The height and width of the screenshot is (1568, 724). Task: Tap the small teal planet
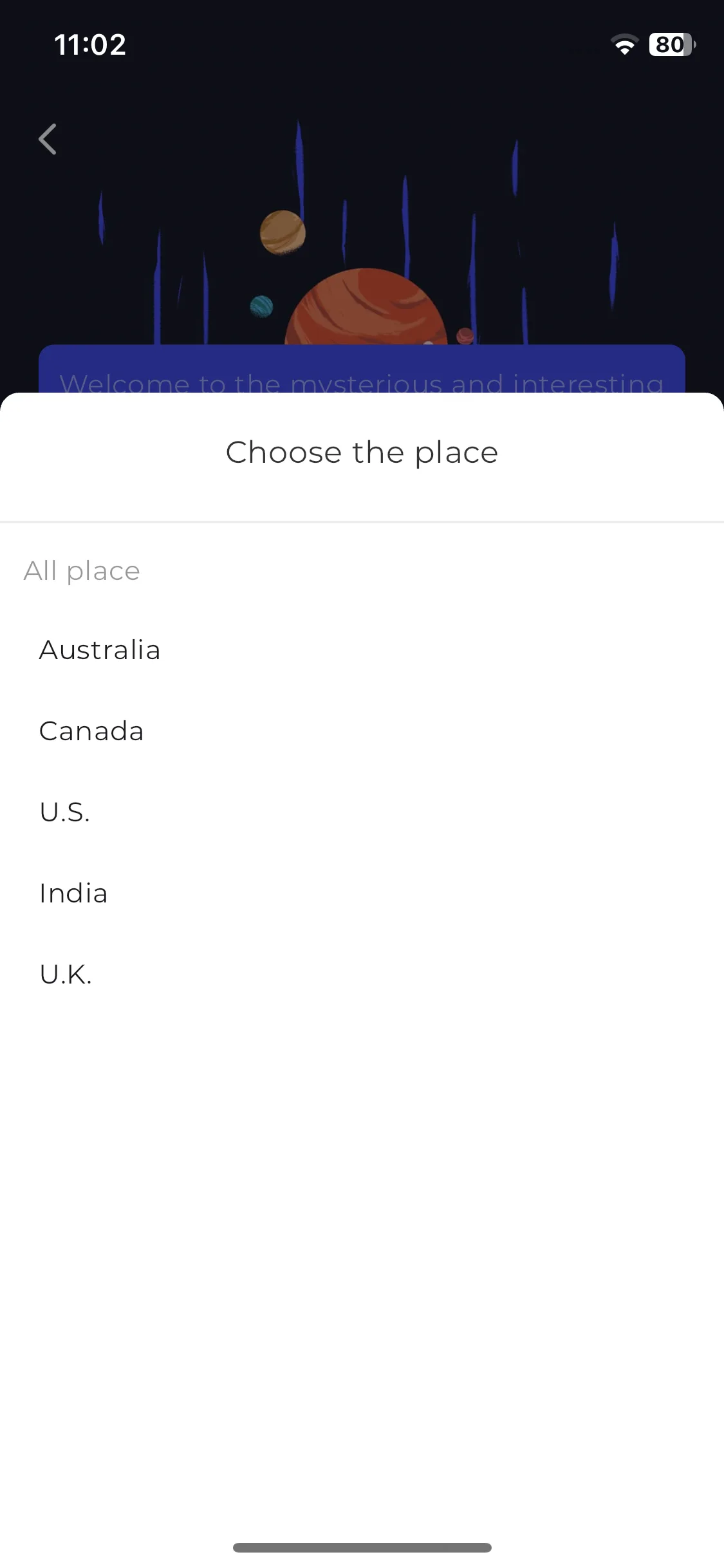coord(261,306)
